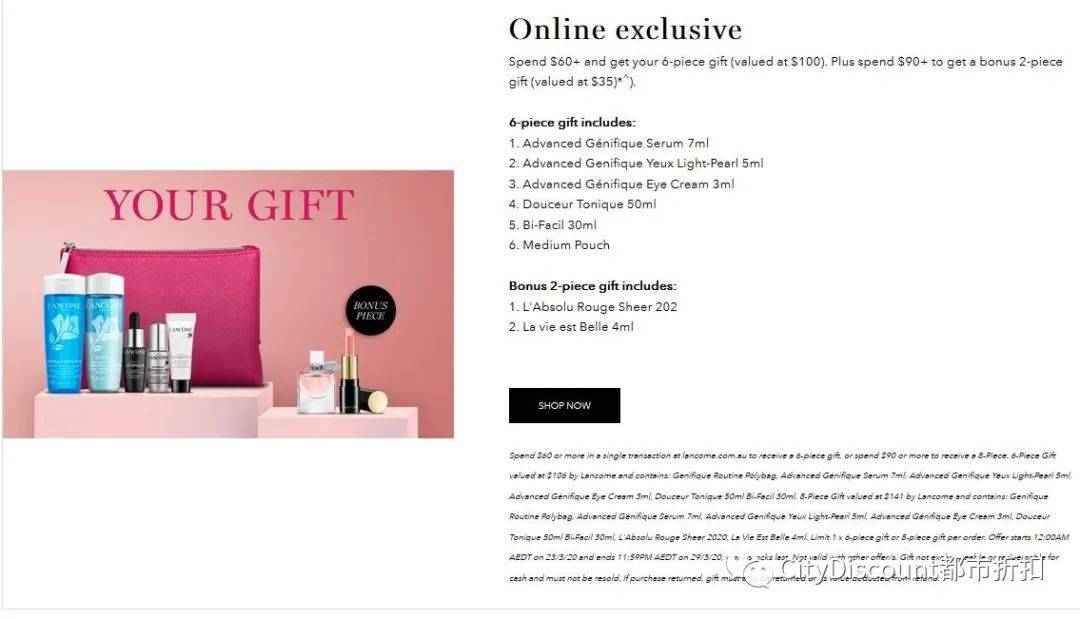The width and height of the screenshot is (1080, 619).
Task: Click the YOUR GIFT promotional banner image
Action: click(228, 304)
